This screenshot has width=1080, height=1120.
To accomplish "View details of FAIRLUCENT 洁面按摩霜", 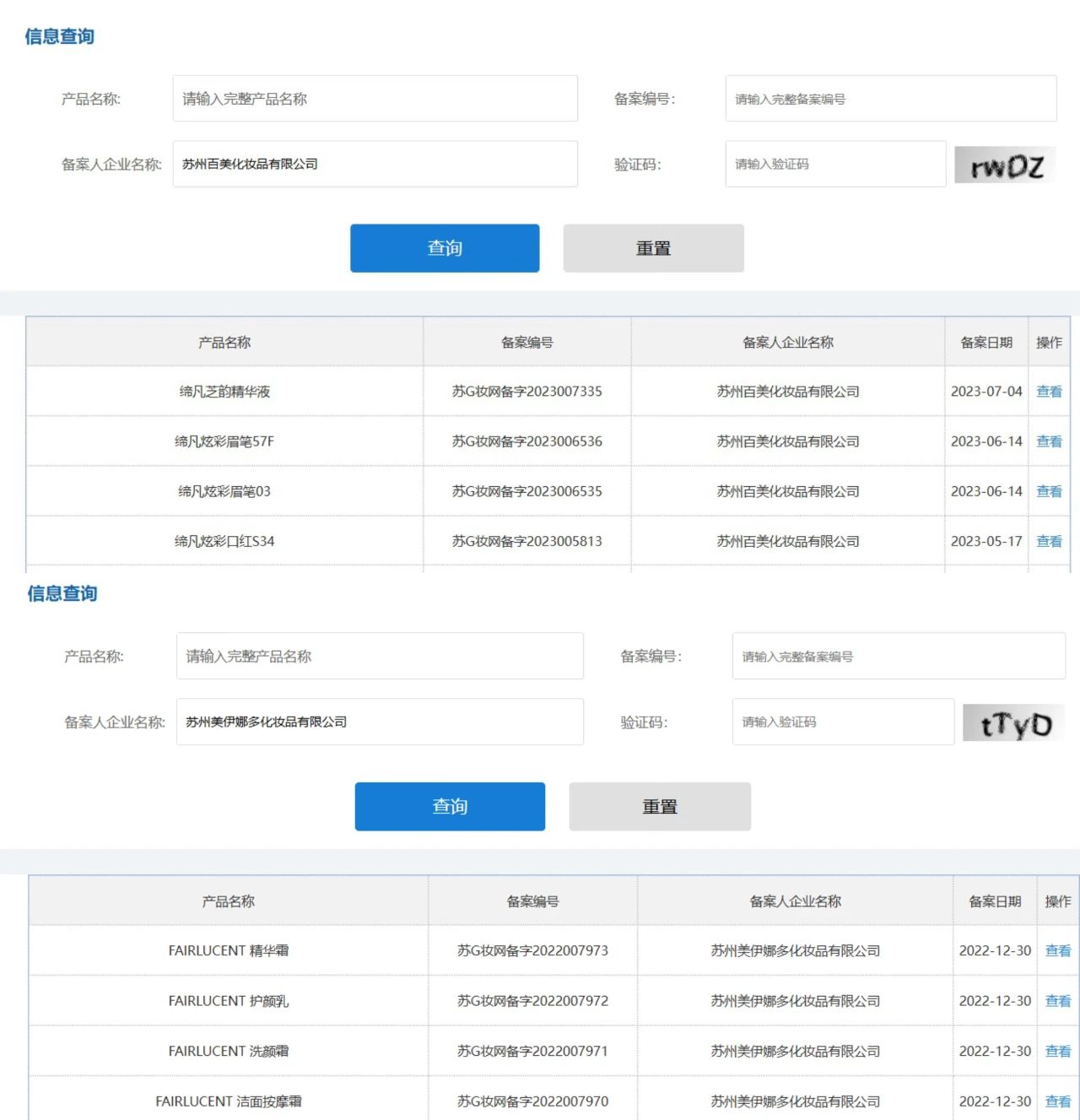I will pos(1057,1101).
